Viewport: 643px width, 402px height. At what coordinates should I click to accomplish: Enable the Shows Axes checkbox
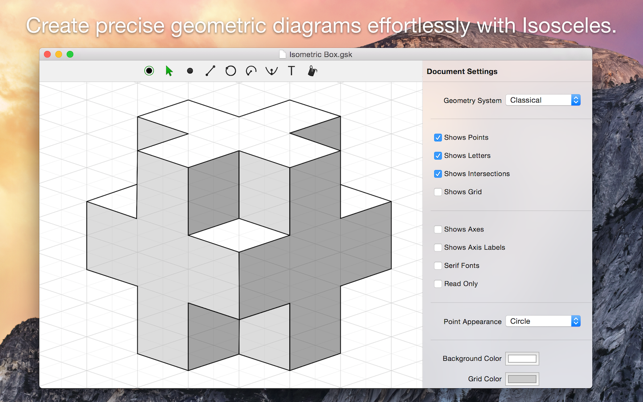point(438,229)
